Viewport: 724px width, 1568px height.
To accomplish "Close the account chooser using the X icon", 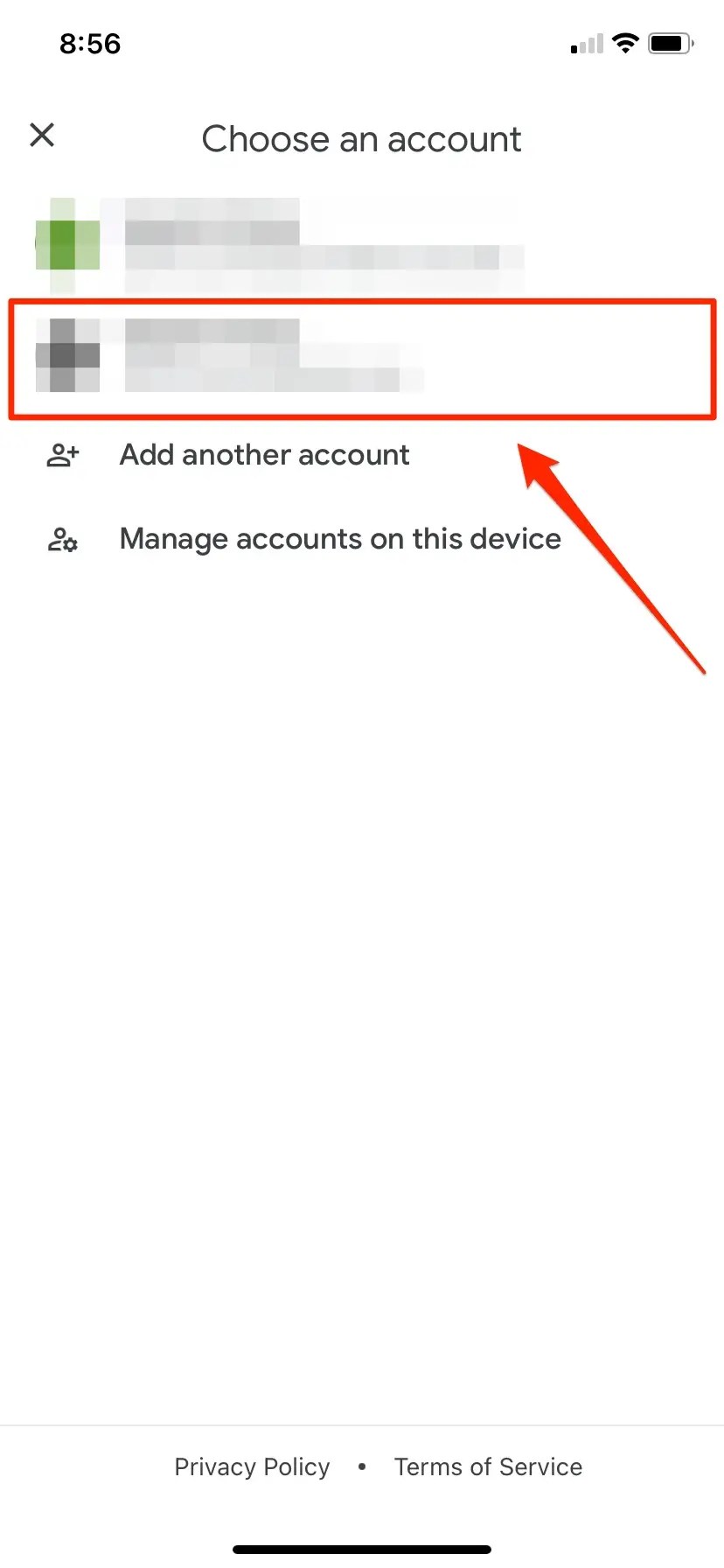I will 42,136.
